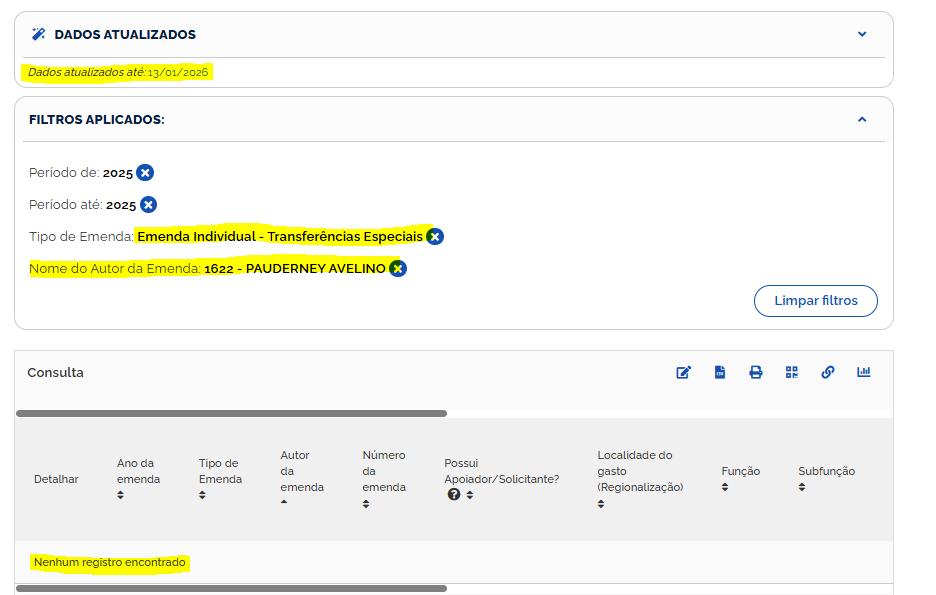
Task: Sort by Ano da emenda column
Action: point(121,495)
